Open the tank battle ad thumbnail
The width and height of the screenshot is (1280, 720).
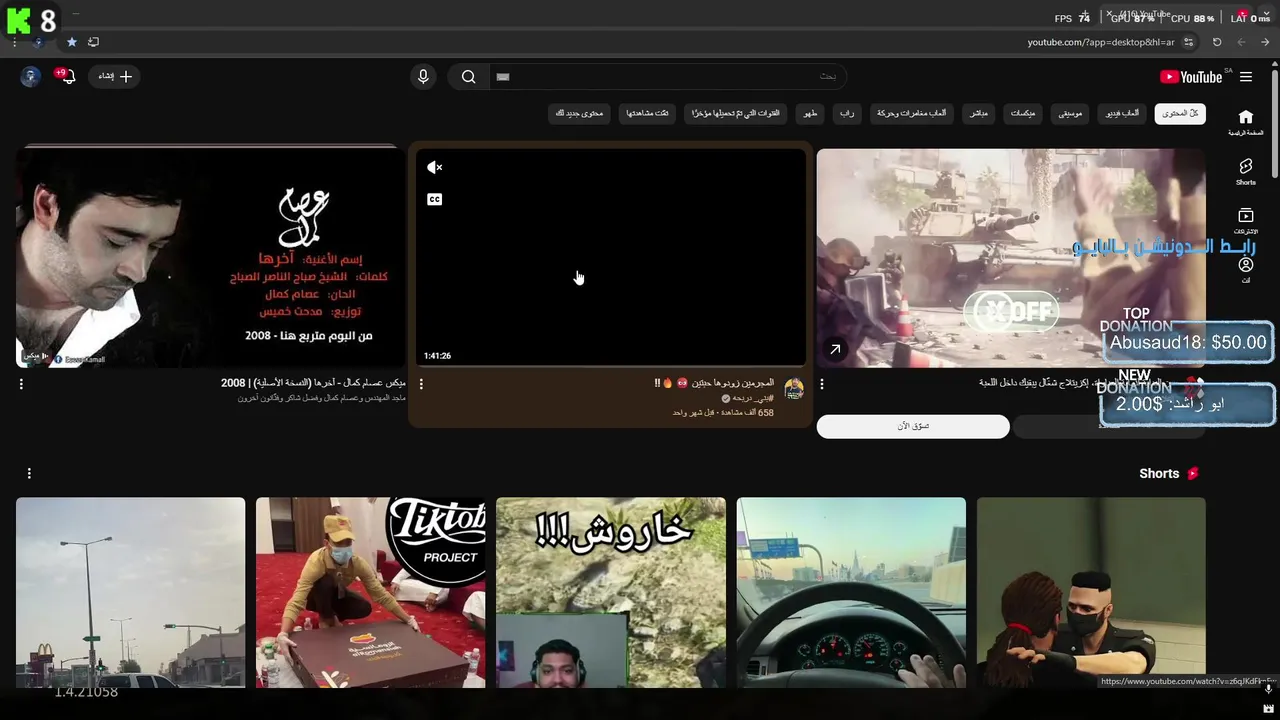point(1011,257)
